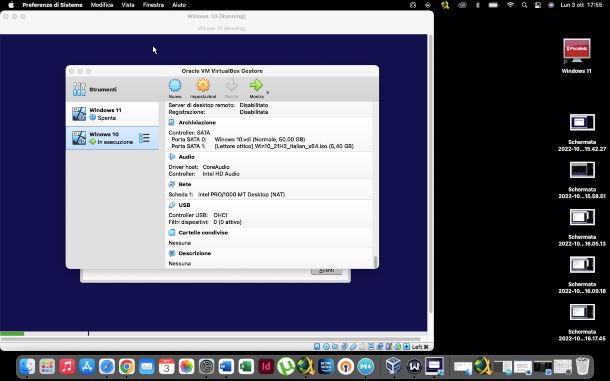Click the USB status bar icon
The height and width of the screenshot is (381, 610).
(x=354, y=346)
